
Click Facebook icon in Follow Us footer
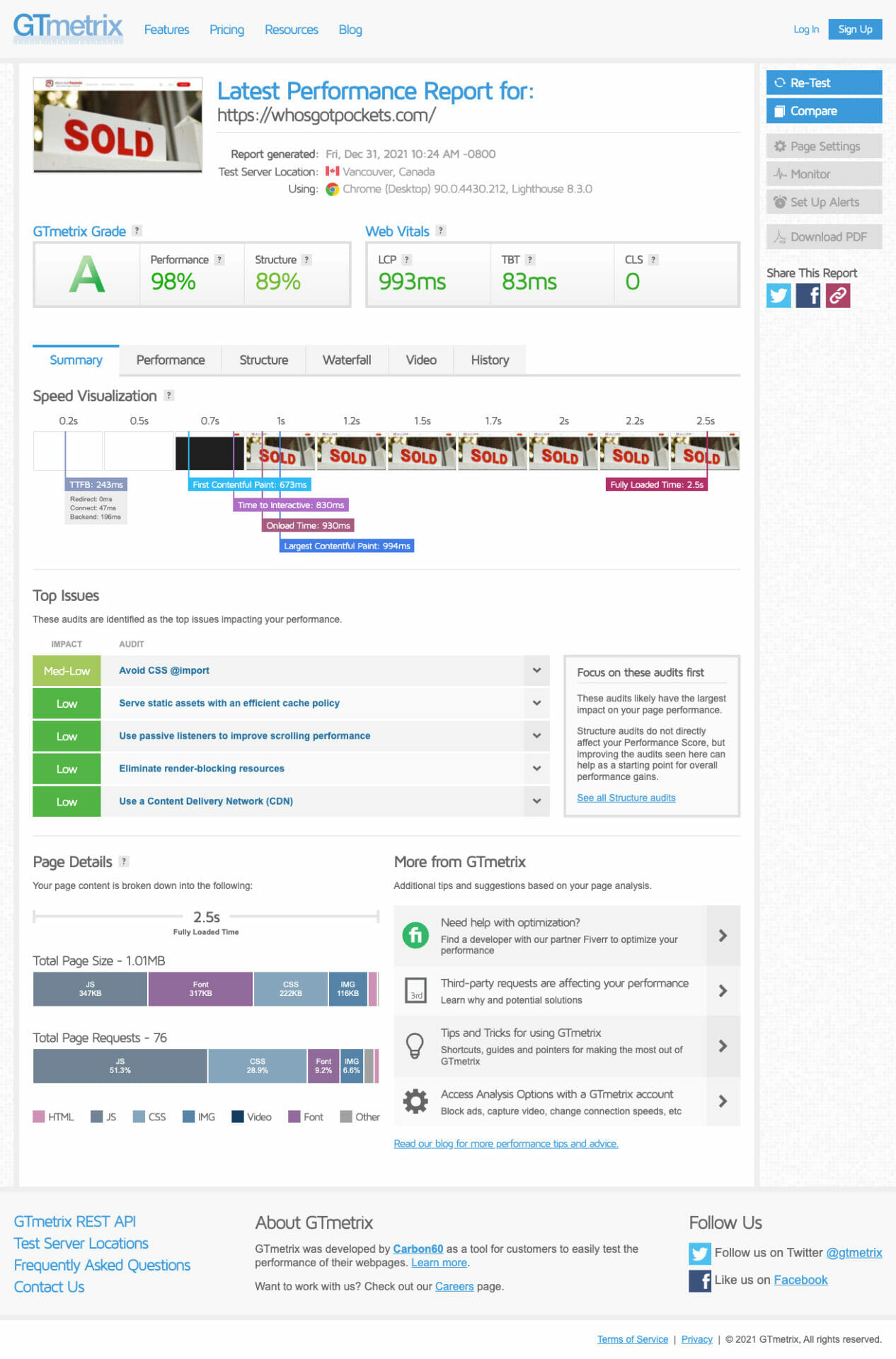click(700, 1280)
